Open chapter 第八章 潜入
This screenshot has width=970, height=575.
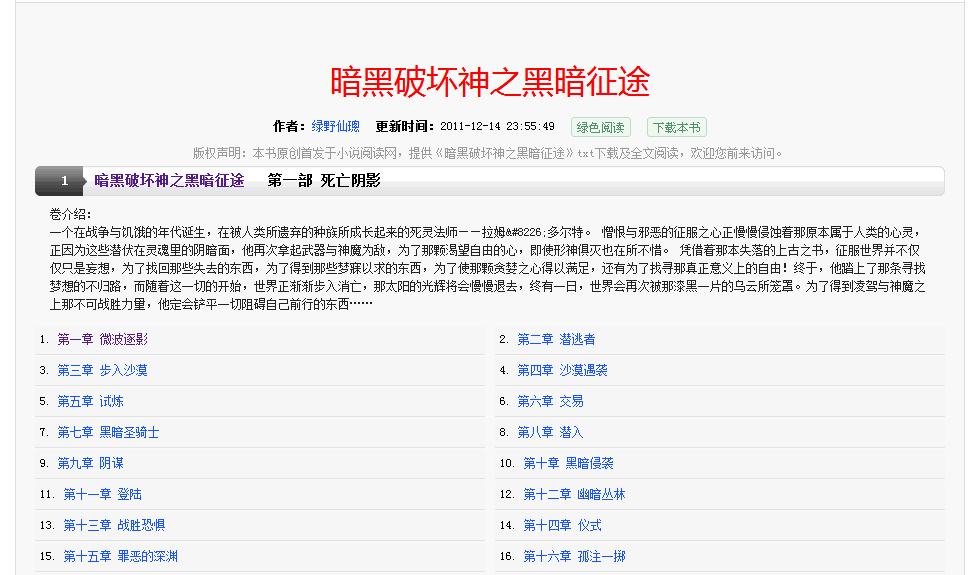point(551,433)
